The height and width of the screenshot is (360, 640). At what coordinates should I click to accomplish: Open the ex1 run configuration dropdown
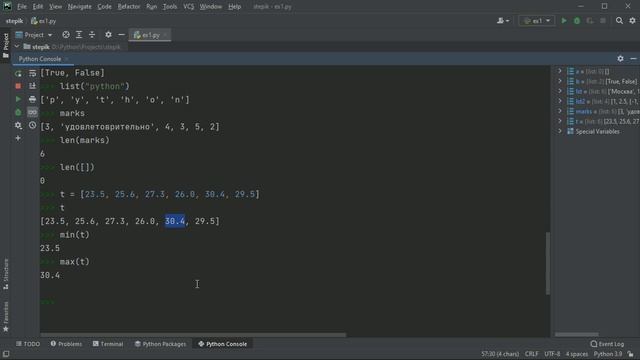[x=537, y=20]
